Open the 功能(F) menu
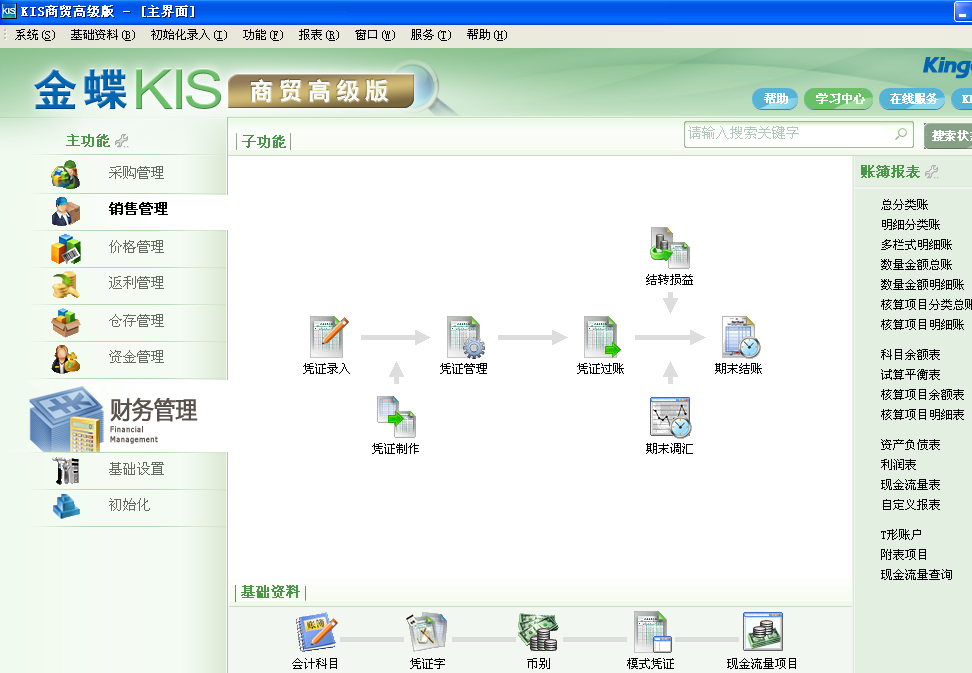This screenshot has width=972, height=673. (263, 35)
